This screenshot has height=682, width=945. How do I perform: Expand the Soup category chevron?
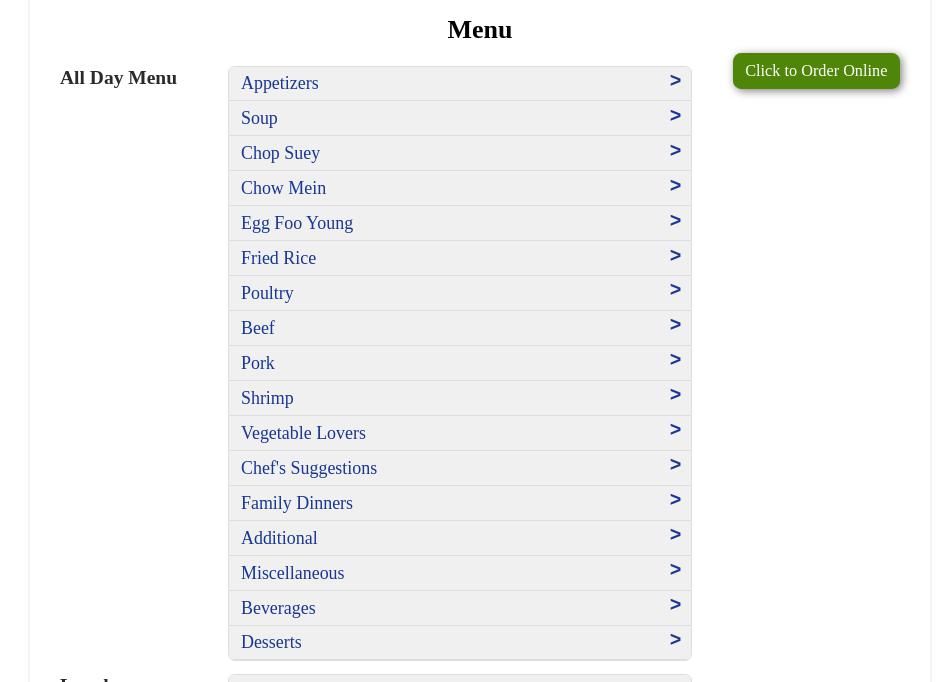point(675,116)
